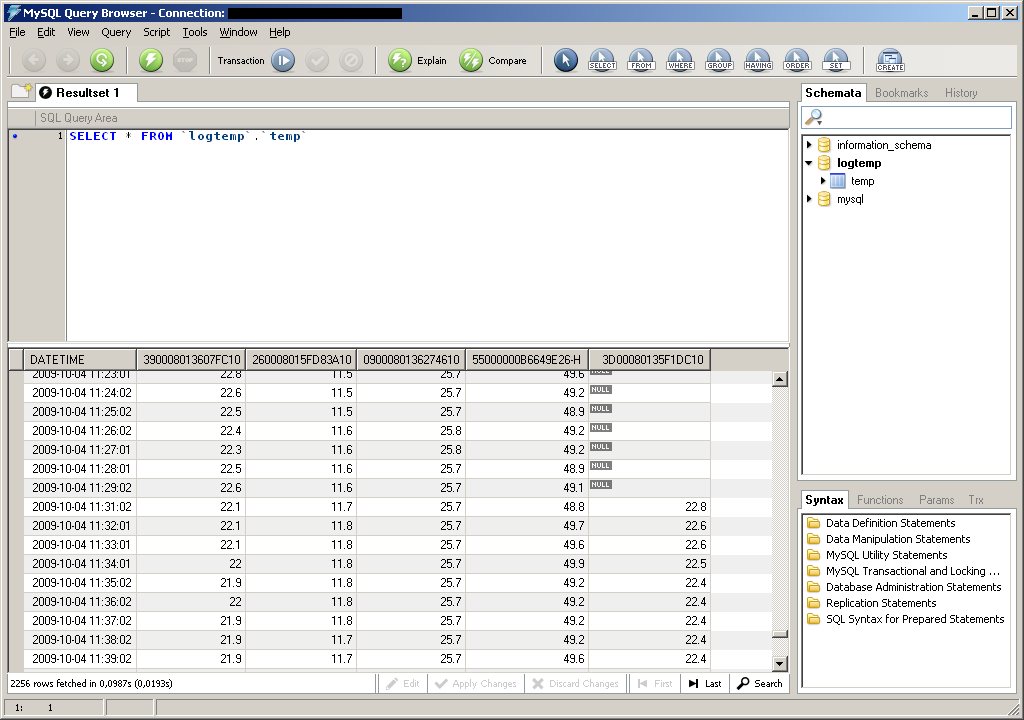Image resolution: width=1024 pixels, height=720 pixels.
Task: Switch to the Bookmarks tab
Action: [x=901, y=93]
